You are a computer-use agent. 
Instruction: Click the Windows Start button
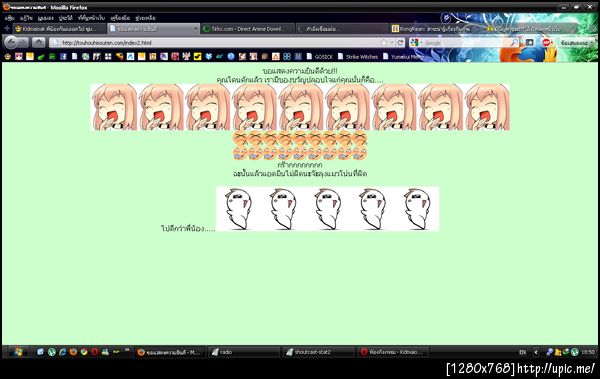pos(17,352)
